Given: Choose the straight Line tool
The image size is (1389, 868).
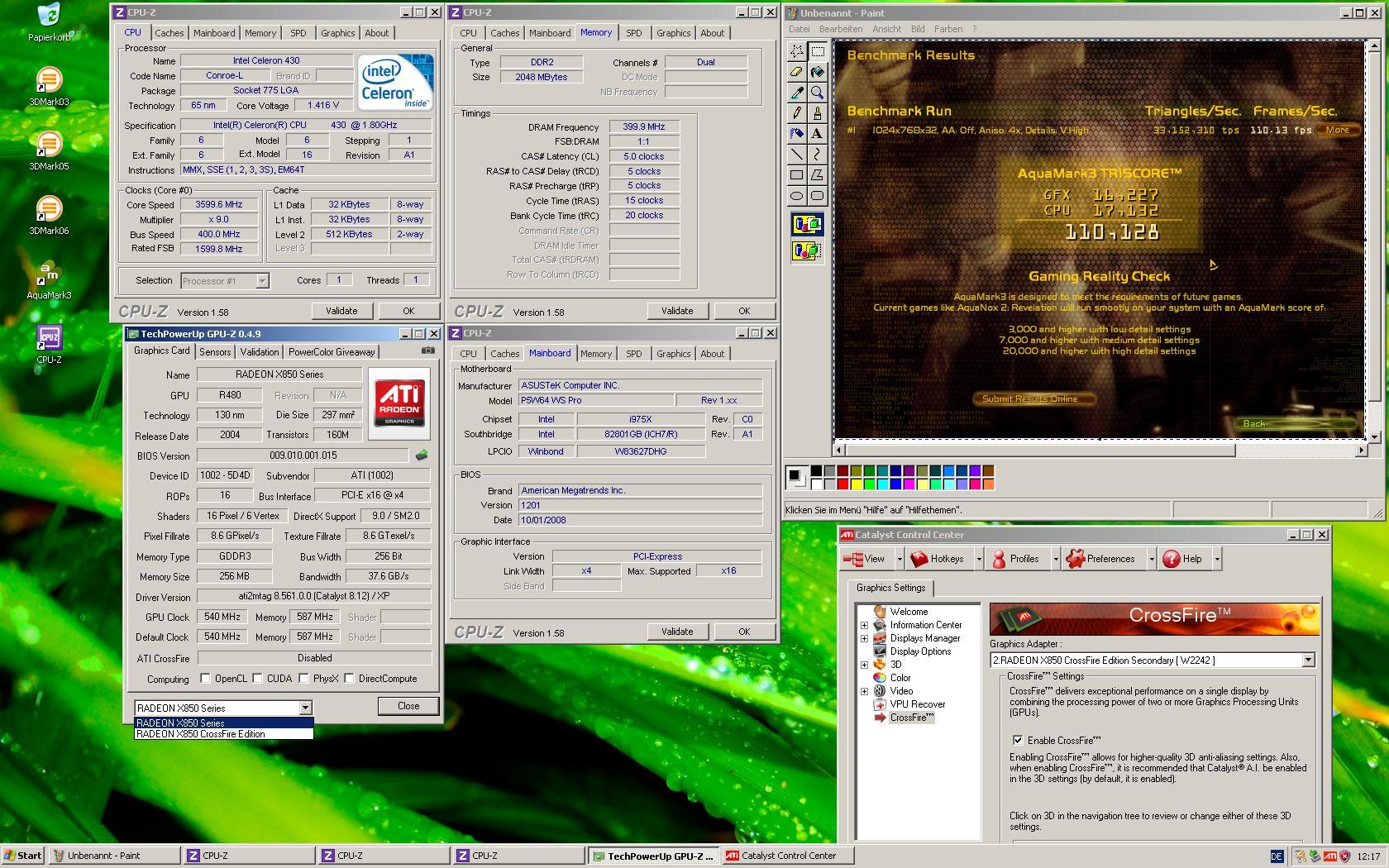Looking at the screenshot, I should click(796, 155).
